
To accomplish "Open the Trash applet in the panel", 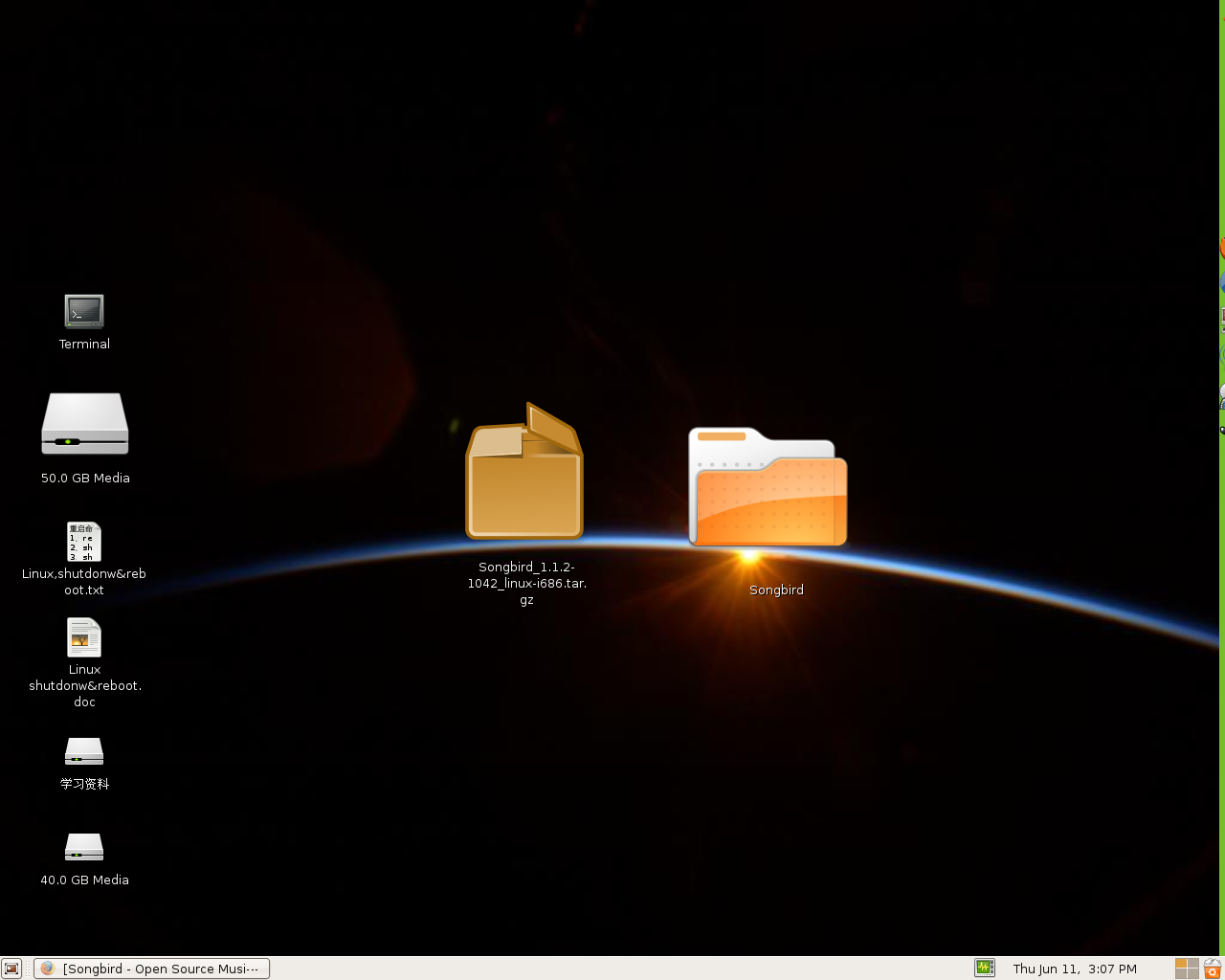I will click(x=1213, y=969).
